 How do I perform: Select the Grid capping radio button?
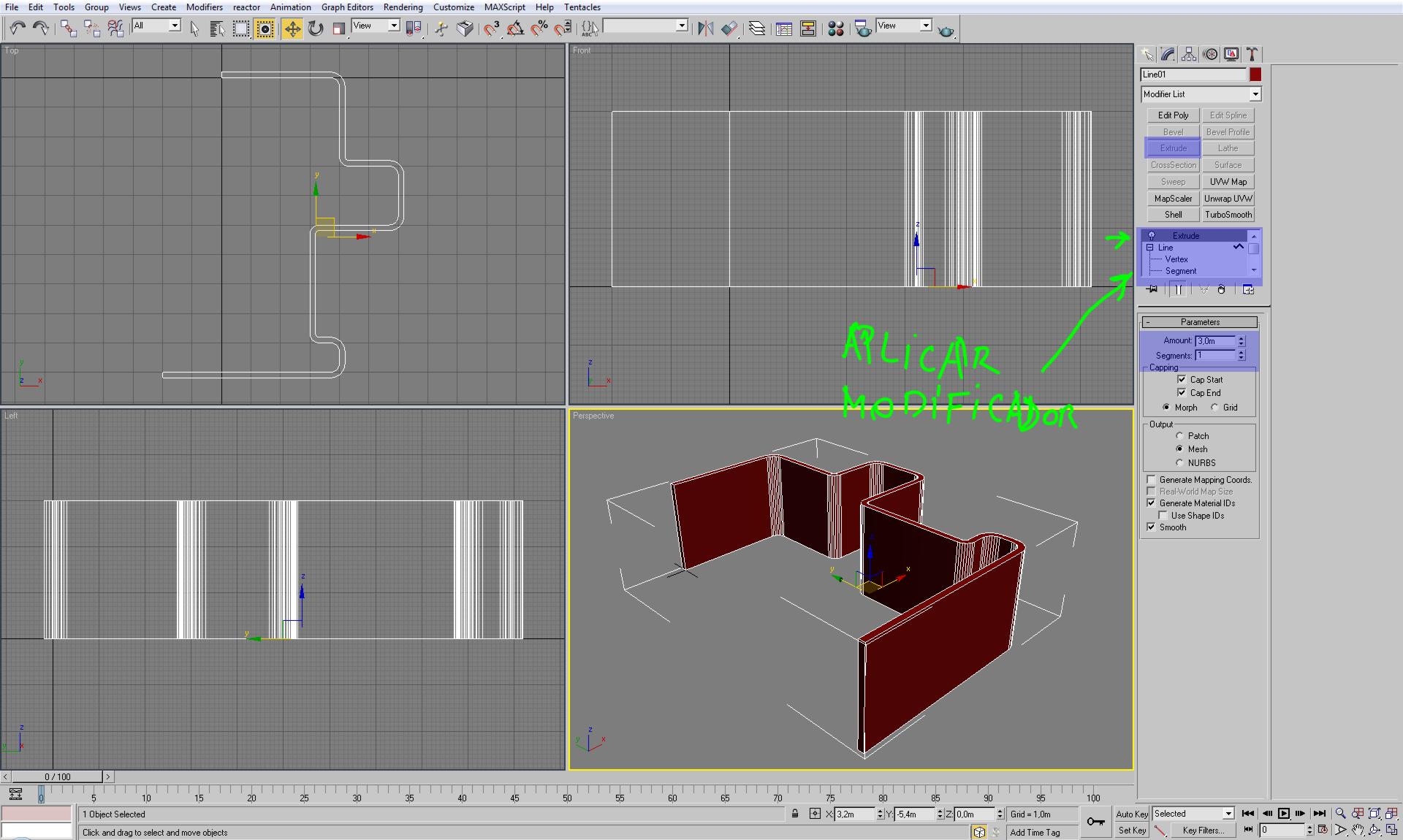[x=1214, y=408]
